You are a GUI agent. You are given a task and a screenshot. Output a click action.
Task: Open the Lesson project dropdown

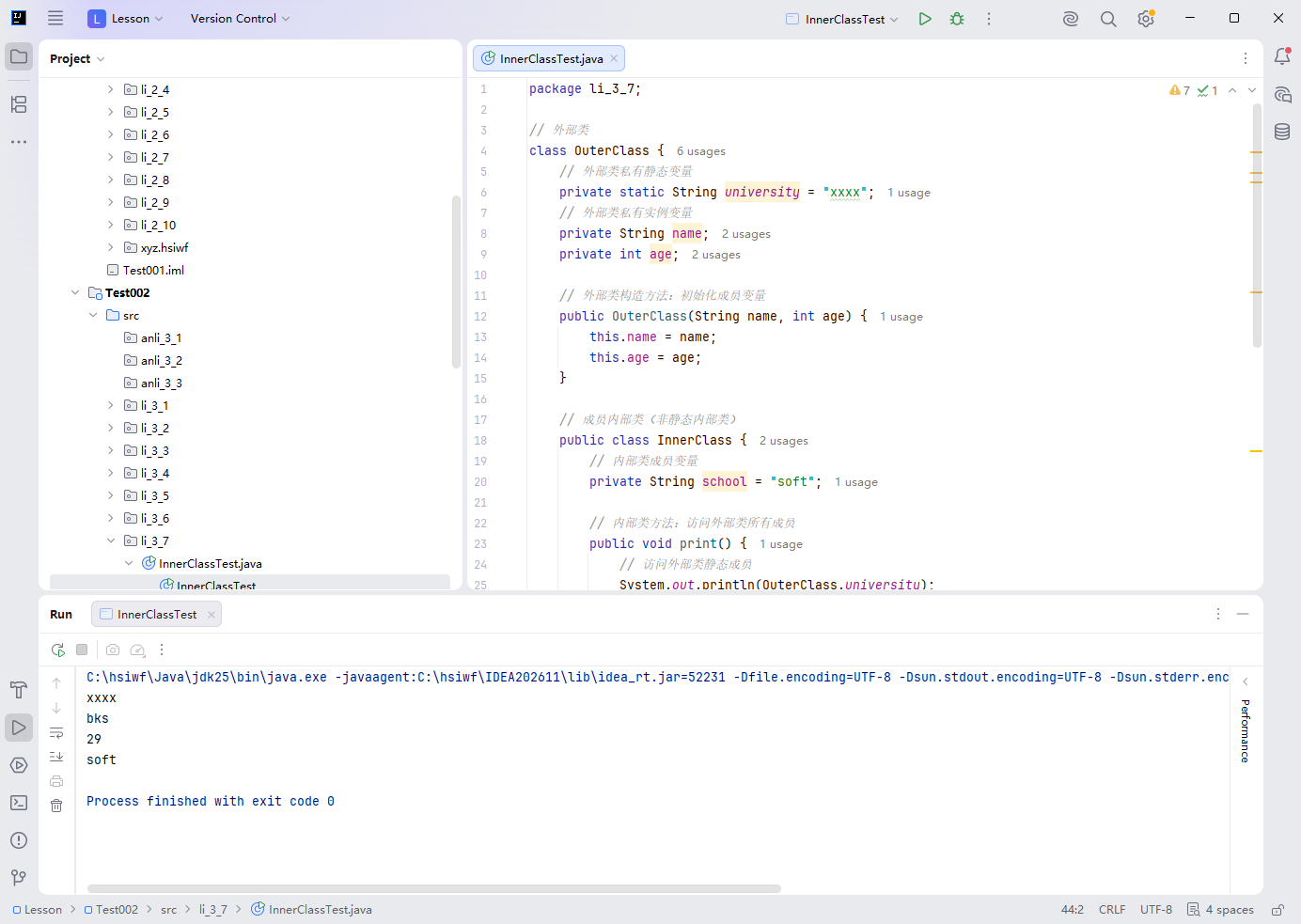126,19
